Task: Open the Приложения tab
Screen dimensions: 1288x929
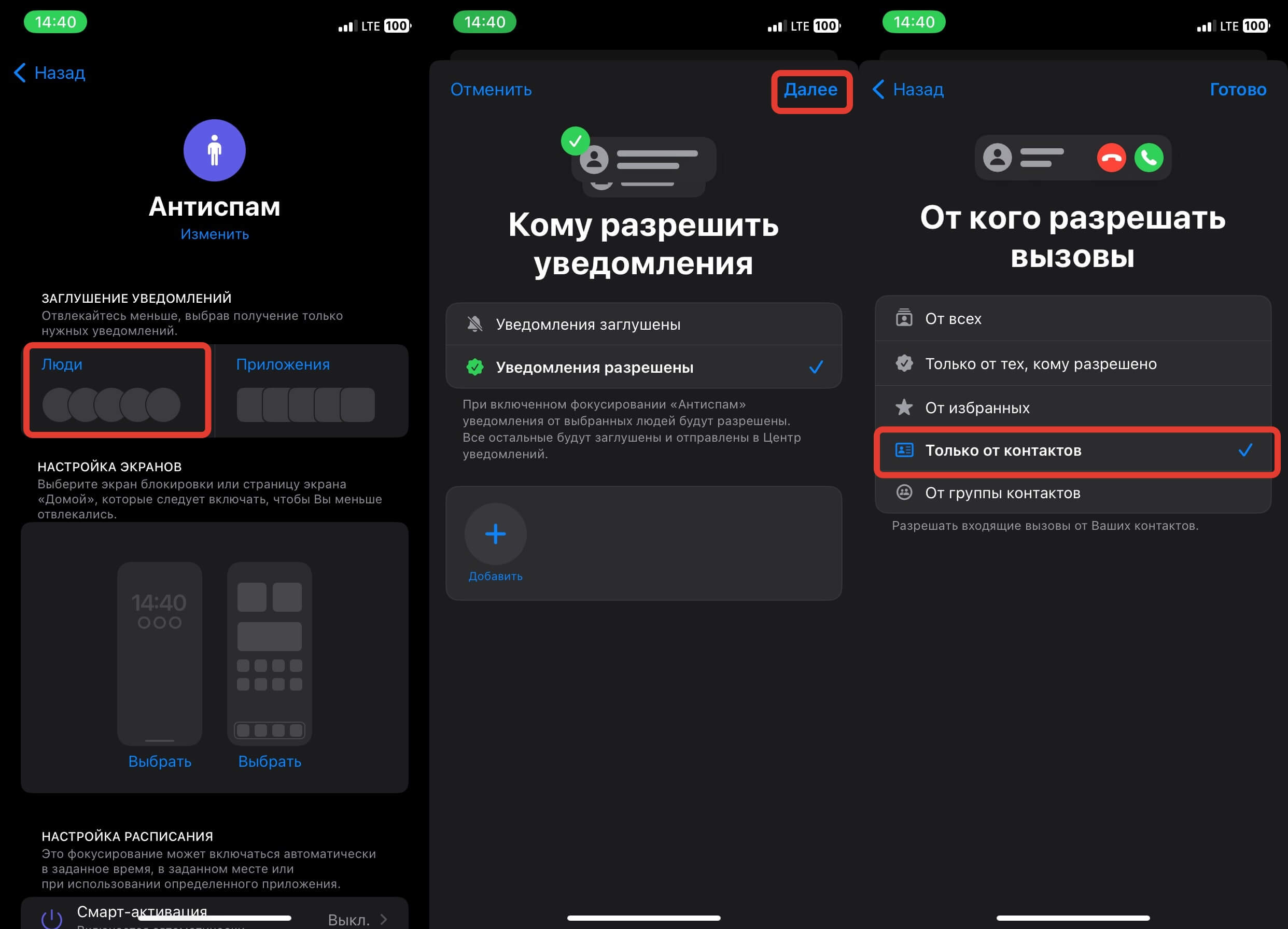Action: (312, 391)
